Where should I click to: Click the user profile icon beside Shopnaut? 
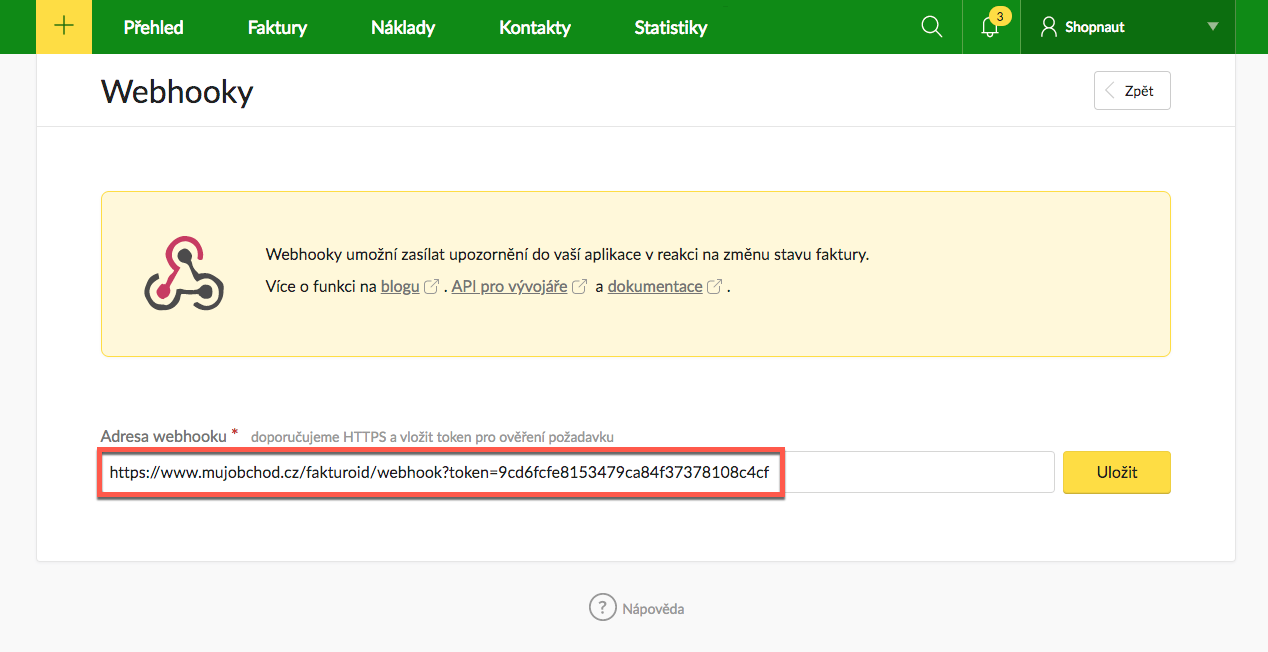pos(1047,27)
